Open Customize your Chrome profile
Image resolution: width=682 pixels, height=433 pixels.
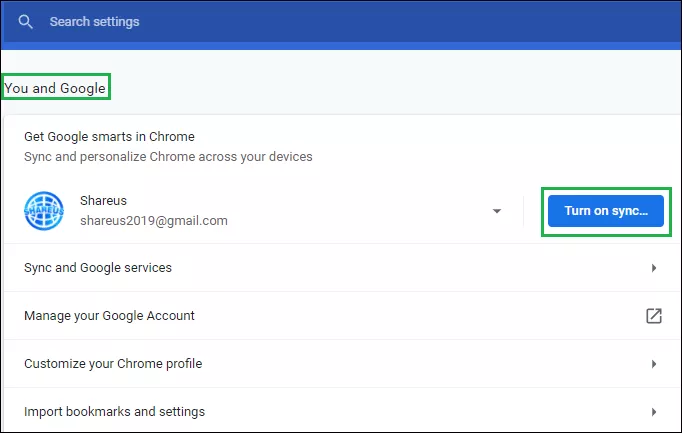click(x=341, y=364)
